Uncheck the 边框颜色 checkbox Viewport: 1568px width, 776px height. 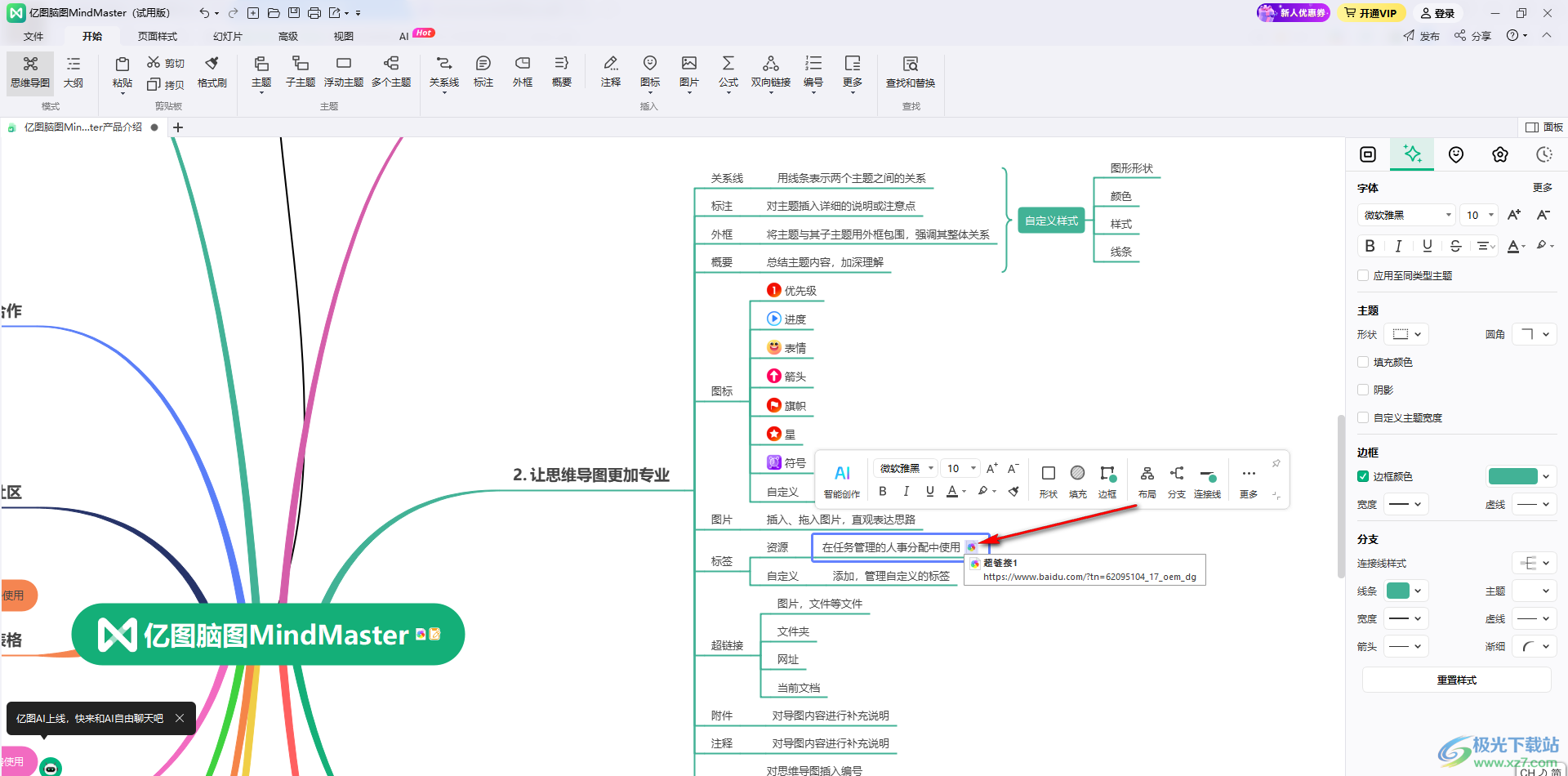coord(1363,476)
